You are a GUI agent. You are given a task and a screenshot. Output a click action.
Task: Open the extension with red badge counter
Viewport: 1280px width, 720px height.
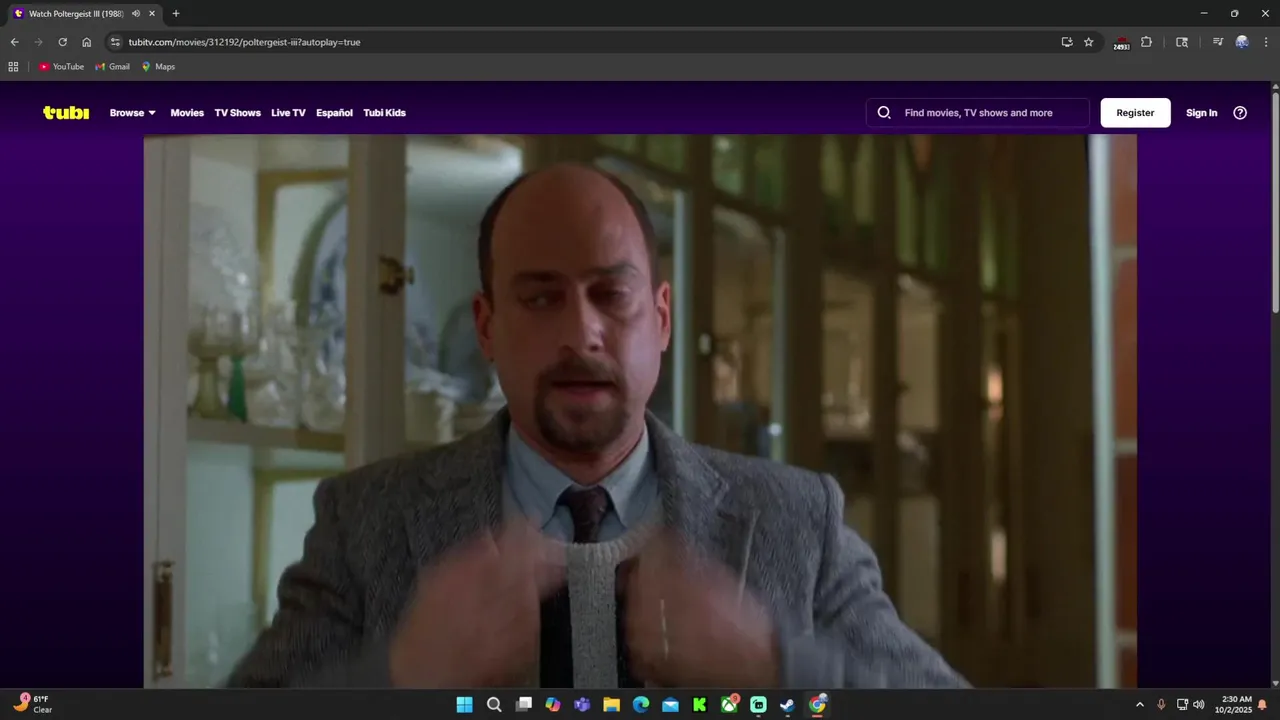[x=1122, y=43]
